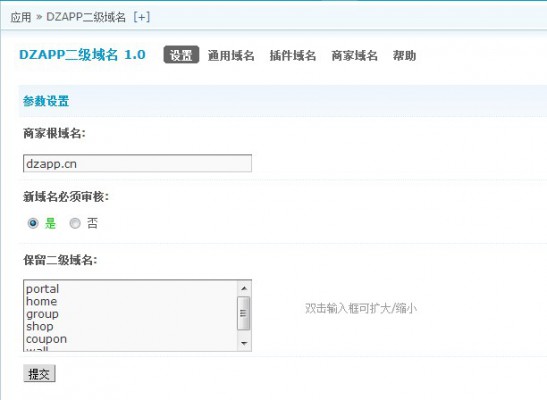The image size is (547, 400).
Task: Open the 设置 tab
Action: (181, 55)
